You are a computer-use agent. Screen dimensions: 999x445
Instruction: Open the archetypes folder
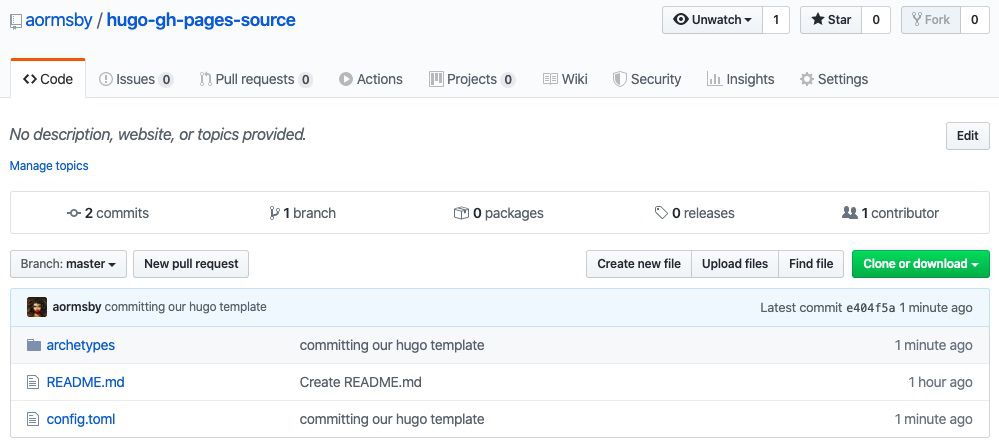(x=80, y=345)
